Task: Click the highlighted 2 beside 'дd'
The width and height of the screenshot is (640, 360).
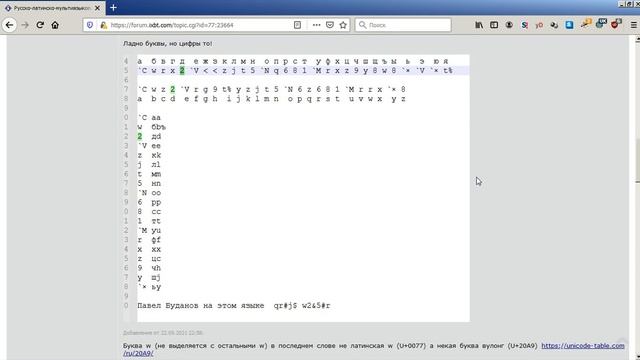Action: click(140, 136)
